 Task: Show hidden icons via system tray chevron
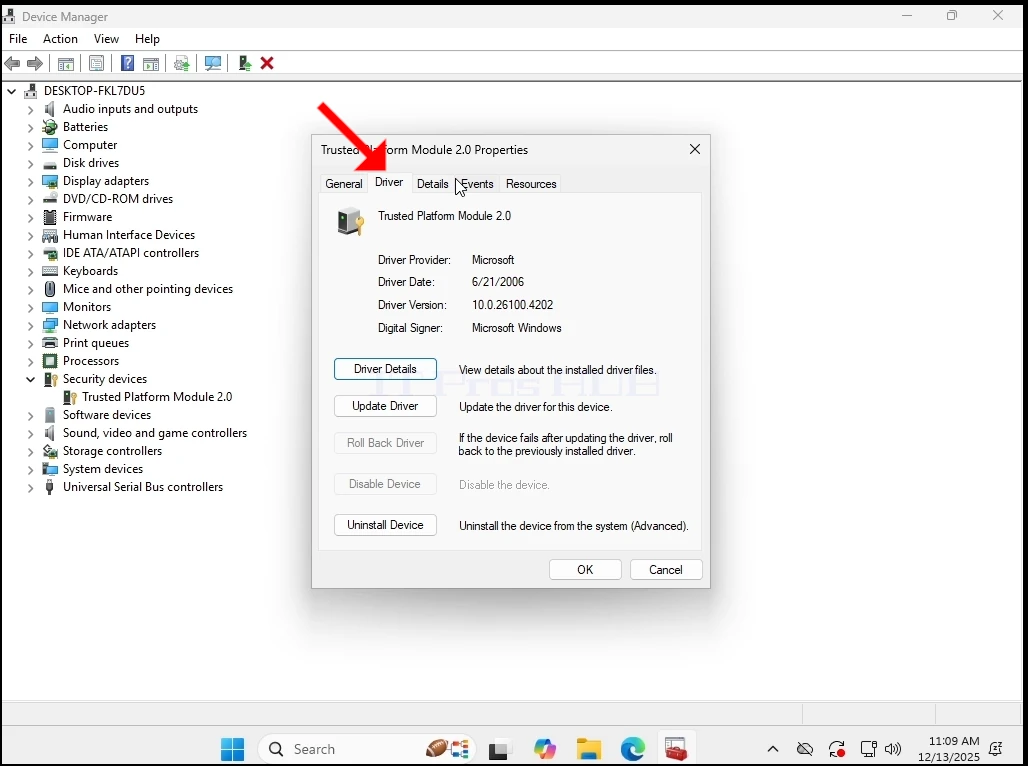[x=773, y=749]
